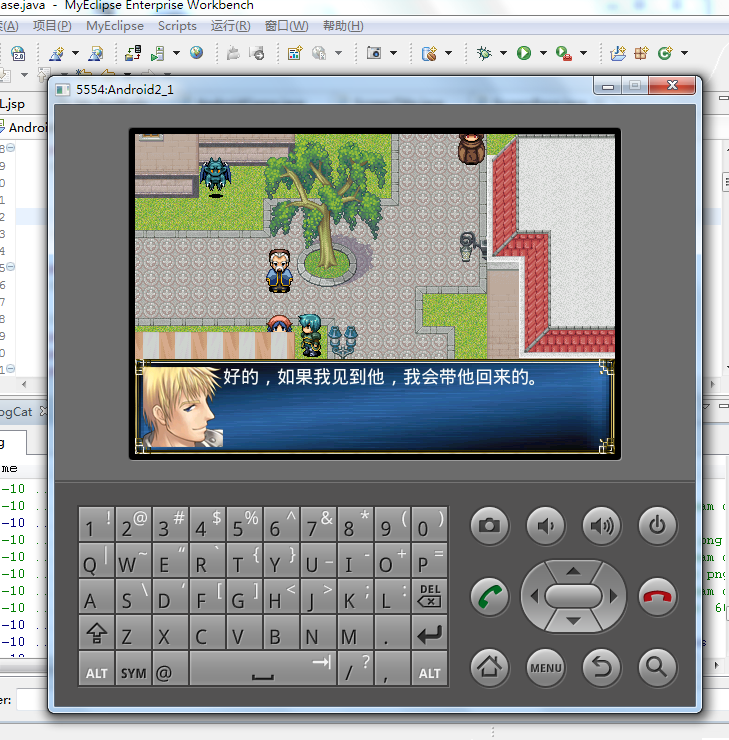Click the Debug bug toolbar icon
The width and height of the screenshot is (729, 740).
484,53
